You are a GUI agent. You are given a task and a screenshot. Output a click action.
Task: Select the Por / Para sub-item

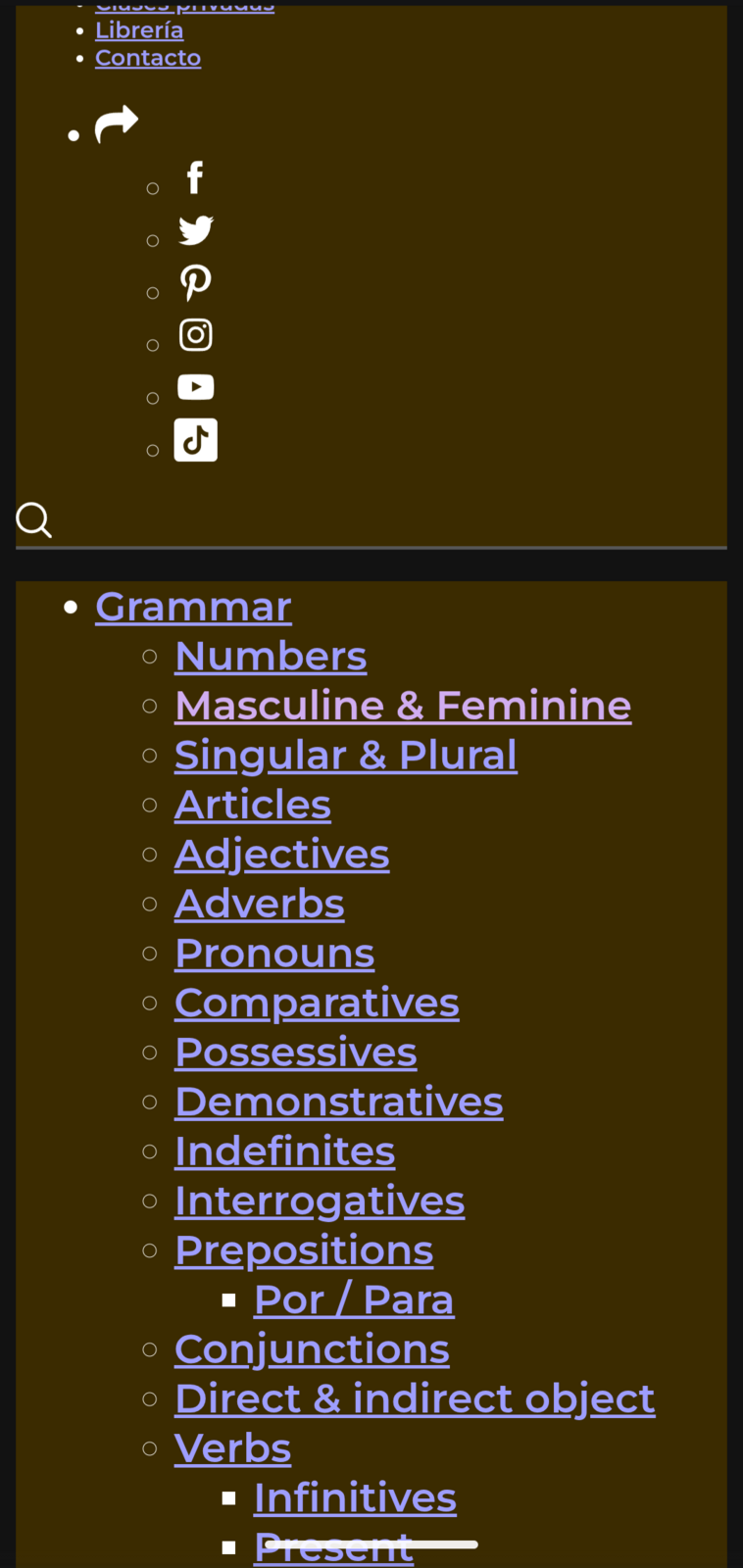[x=354, y=1300]
